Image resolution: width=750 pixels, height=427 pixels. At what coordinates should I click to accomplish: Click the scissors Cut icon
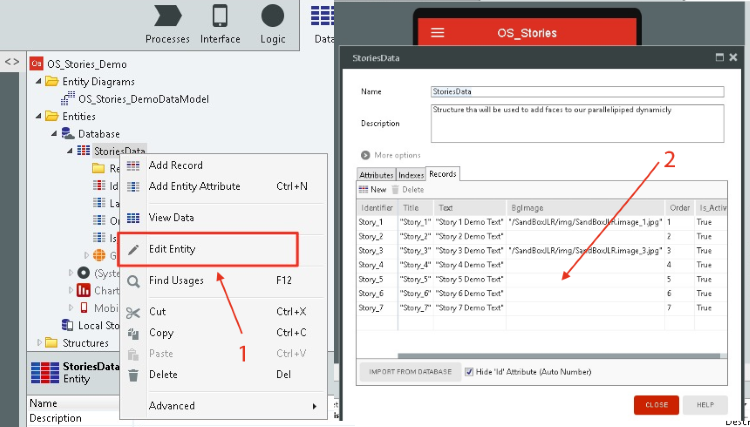click(x=133, y=312)
